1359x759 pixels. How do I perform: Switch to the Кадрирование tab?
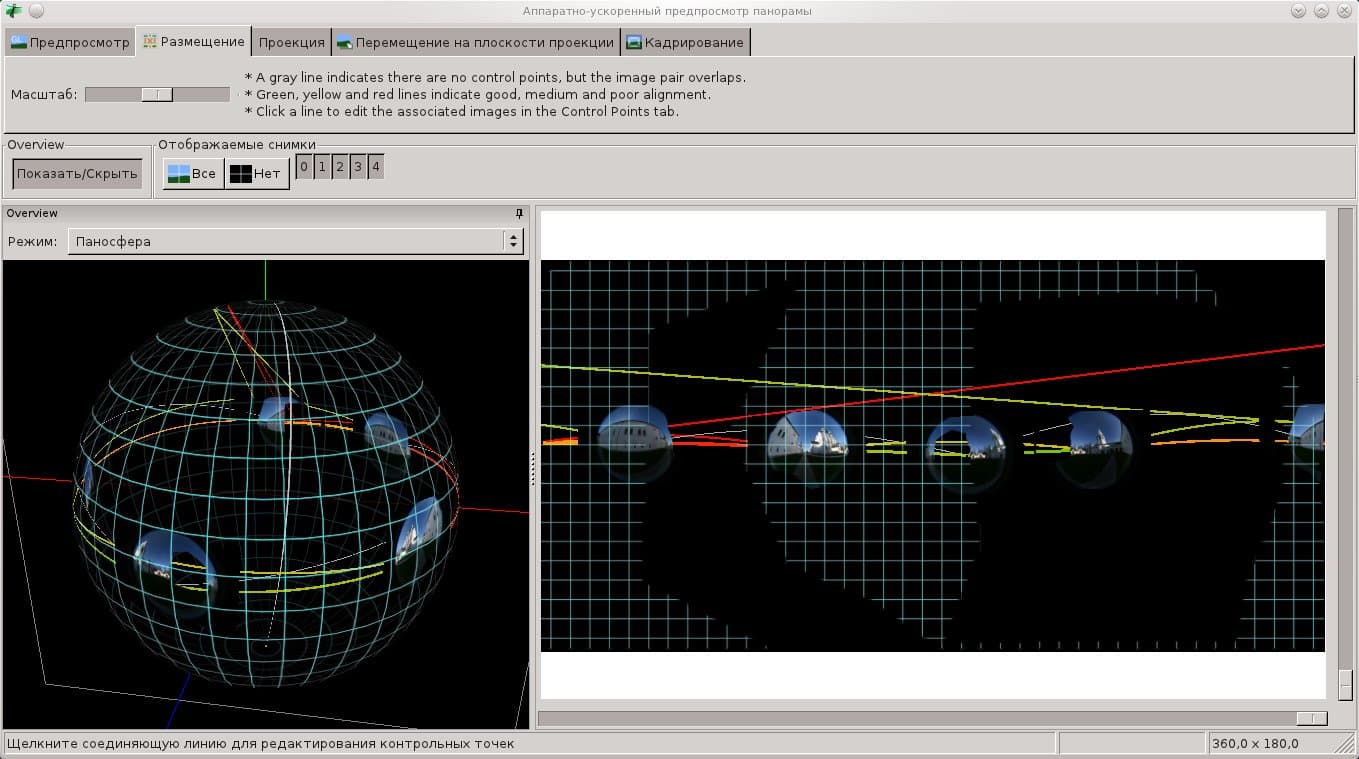click(x=685, y=42)
